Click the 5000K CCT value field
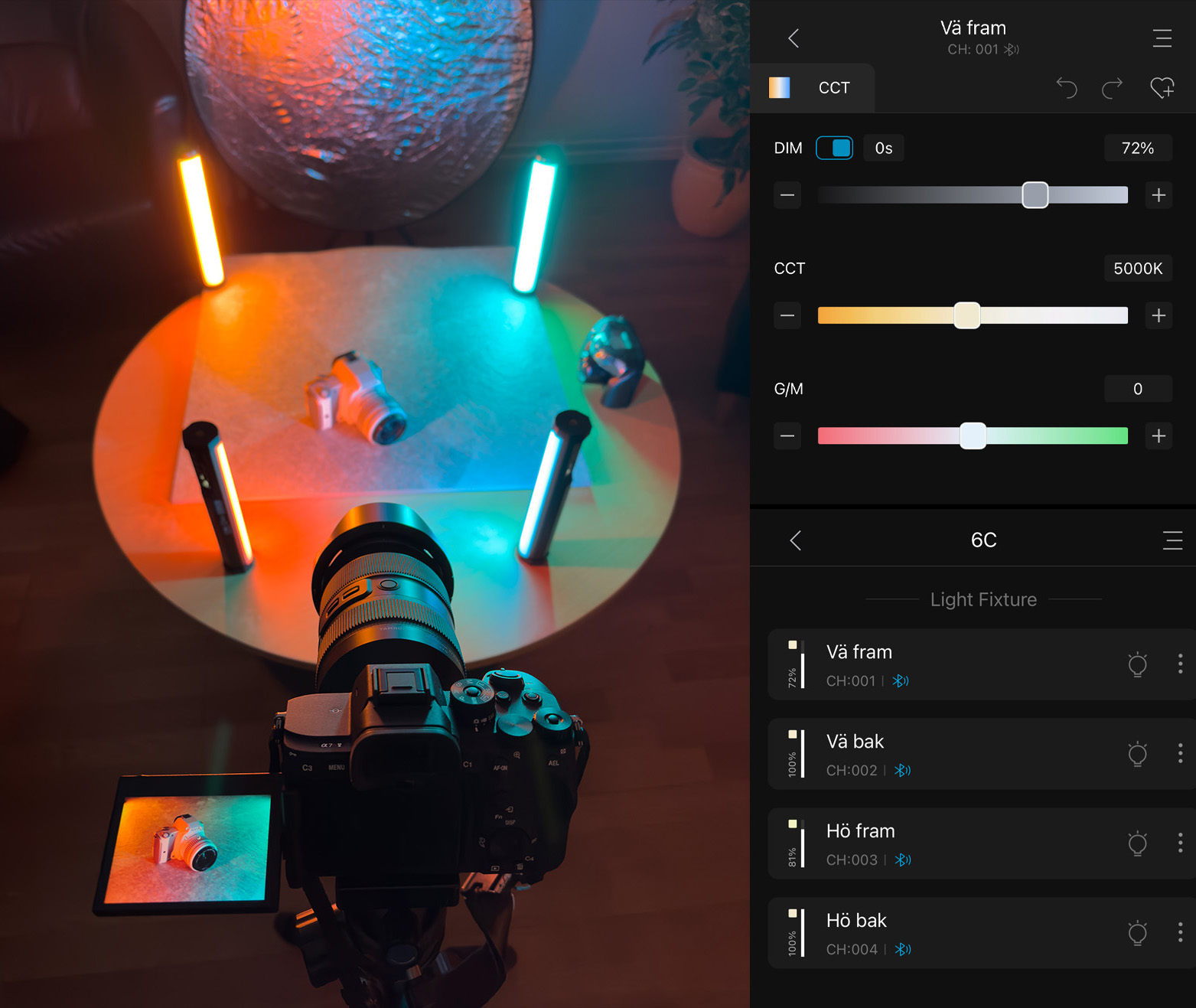Image resolution: width=1196 pixels, height=1008 pixels. pyautogui.click(x=1137, y=269)
